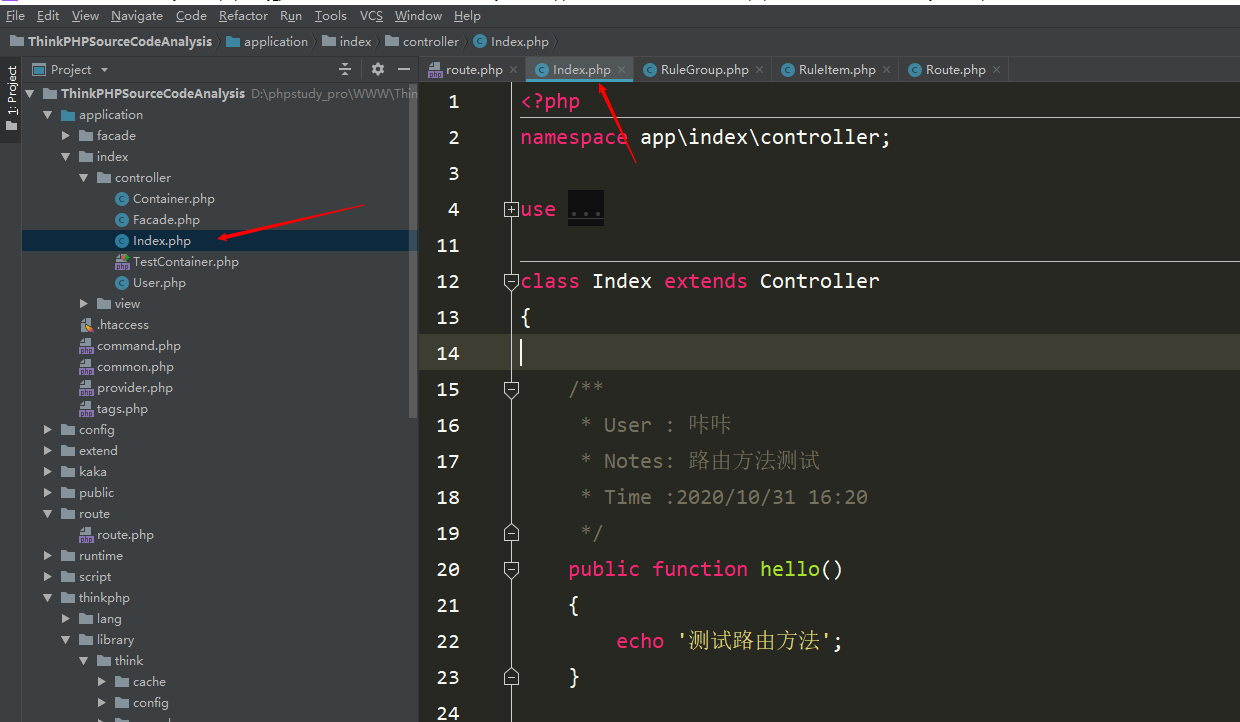Screen dimensions: 1240x722
Task: Switch to the Route.php tab
Action: coord(955,70)
